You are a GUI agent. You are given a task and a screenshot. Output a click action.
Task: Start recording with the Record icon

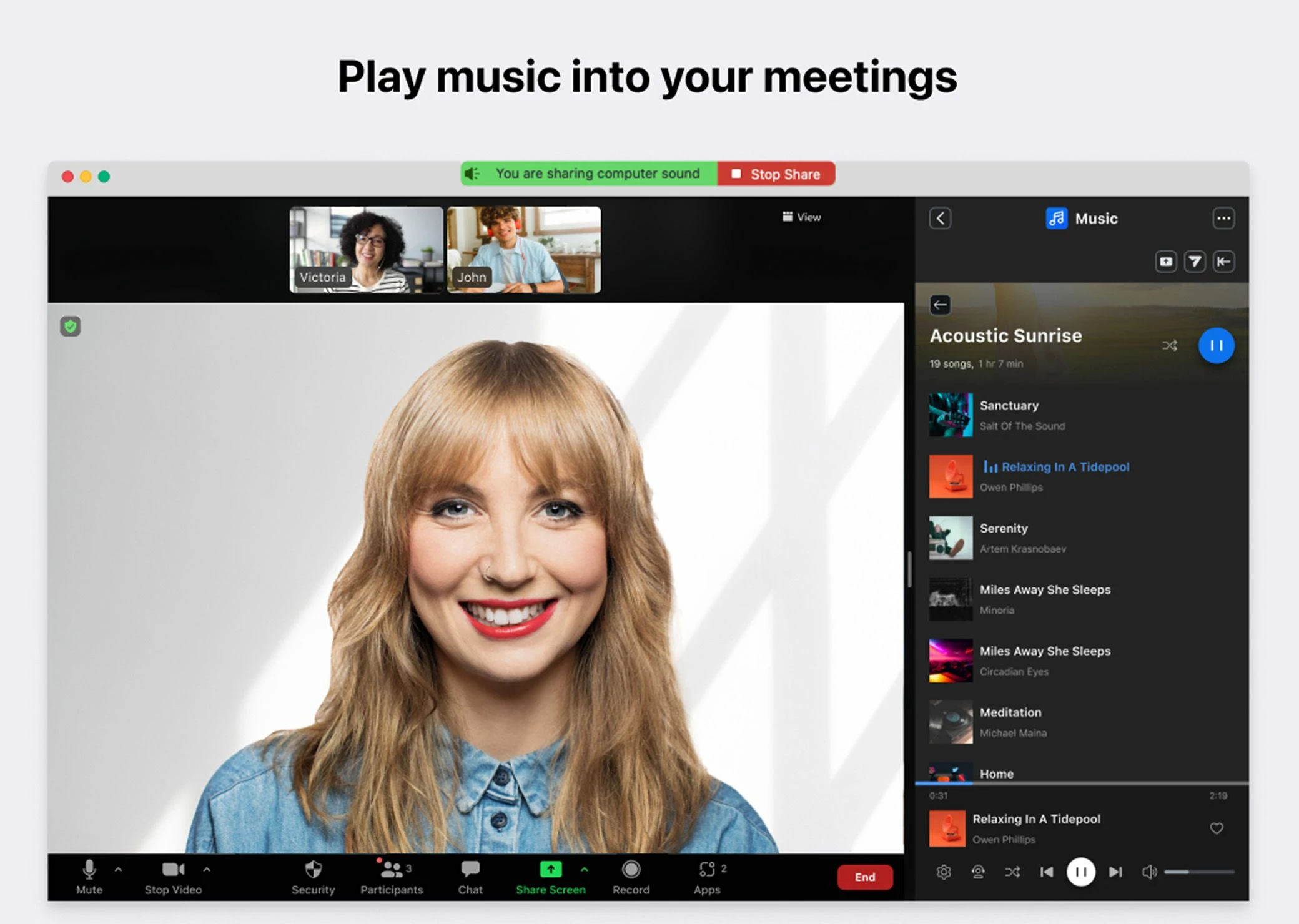[631, 875]
